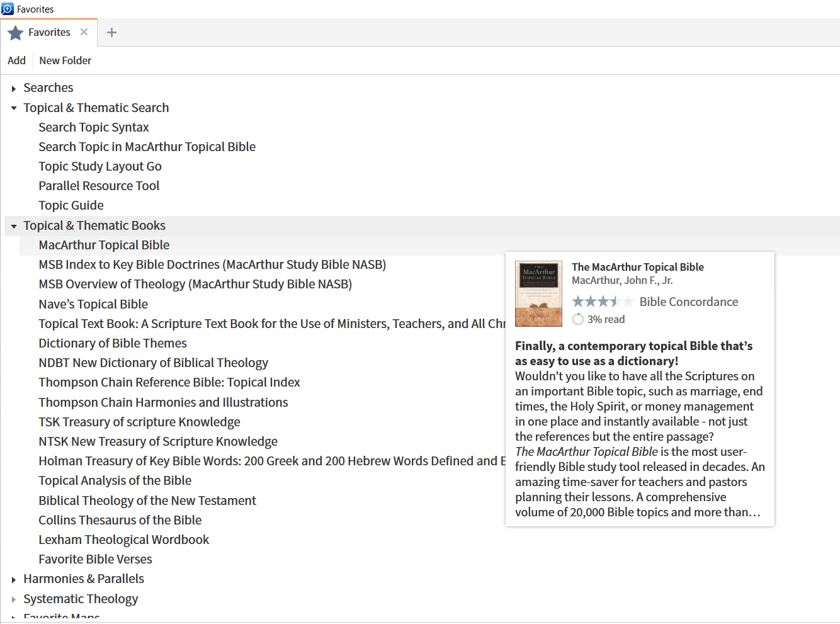
Task: Open NDBT New Dictionary of Biblical Theology
Action: 153,363
